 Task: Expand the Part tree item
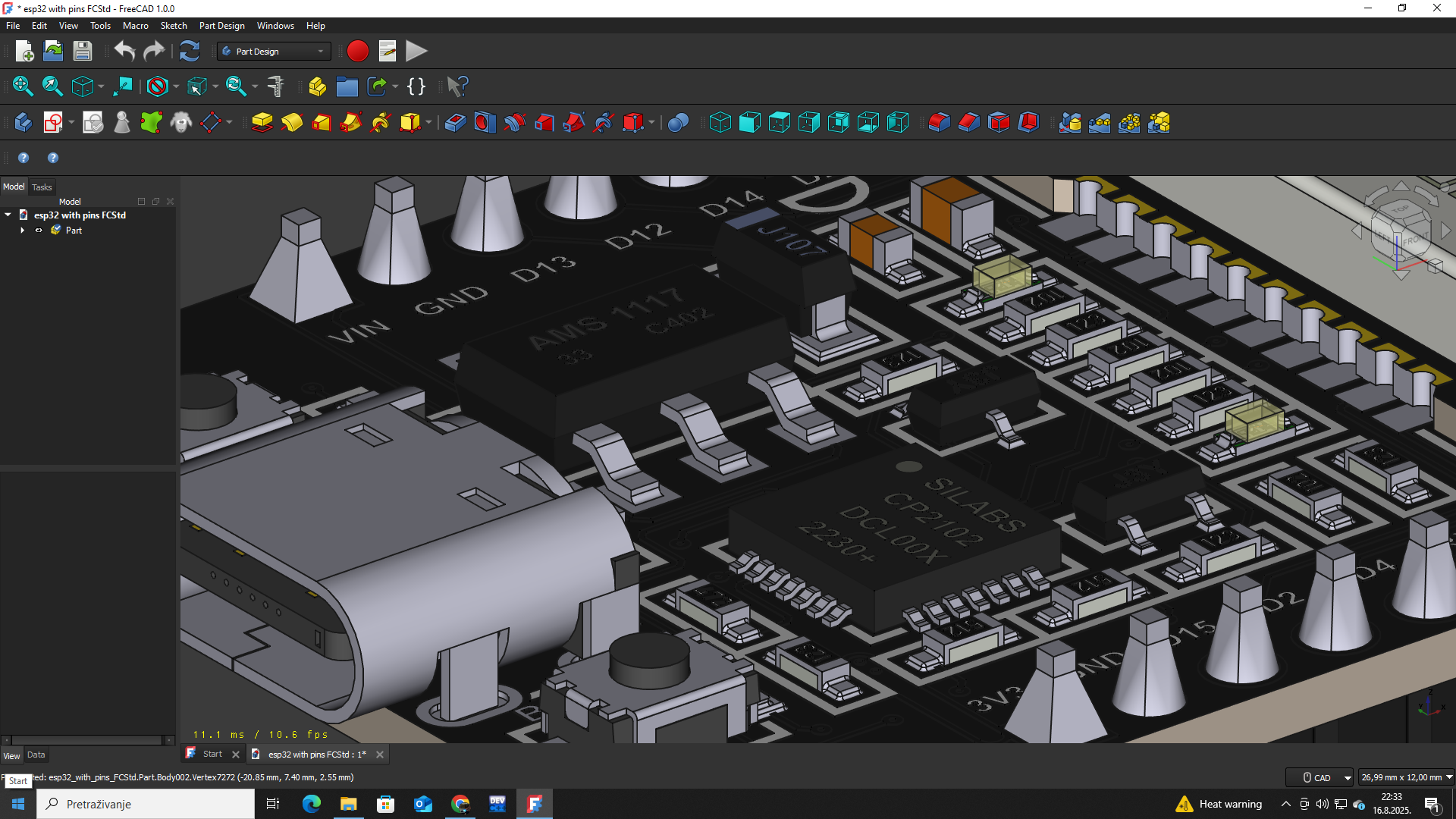[x=23, y=231]
